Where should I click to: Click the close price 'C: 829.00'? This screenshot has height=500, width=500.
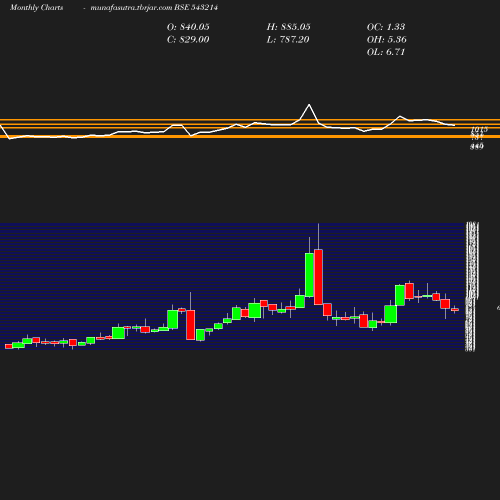pos(188,40)
